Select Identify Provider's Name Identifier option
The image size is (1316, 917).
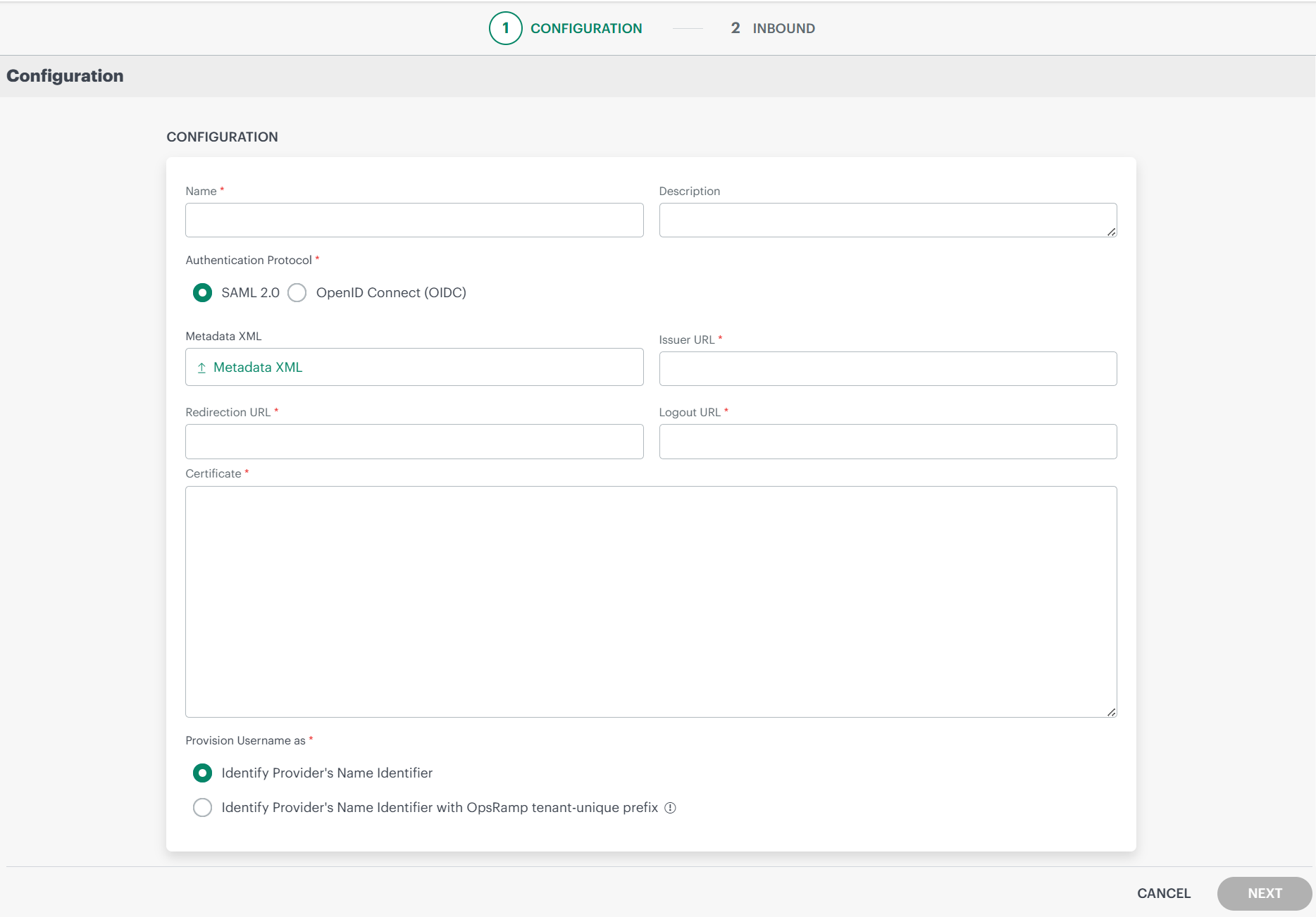(202, 773)
